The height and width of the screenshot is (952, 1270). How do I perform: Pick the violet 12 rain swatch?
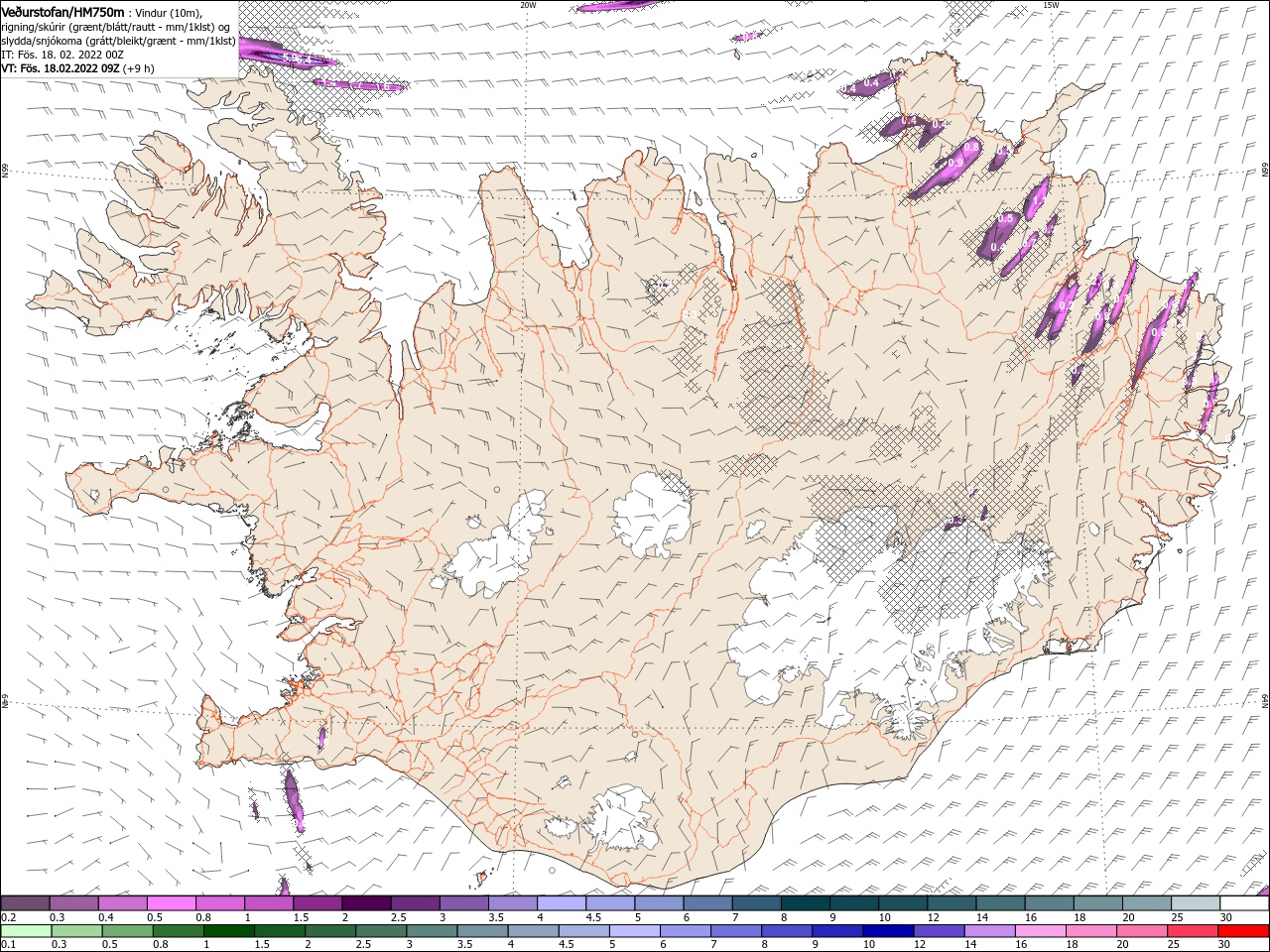coord(941,931)
